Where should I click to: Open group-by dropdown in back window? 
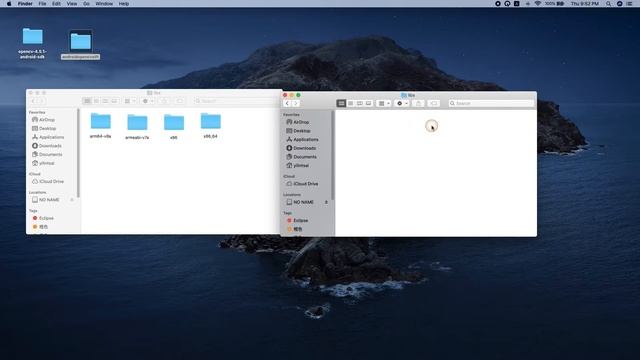coord(129,101)
